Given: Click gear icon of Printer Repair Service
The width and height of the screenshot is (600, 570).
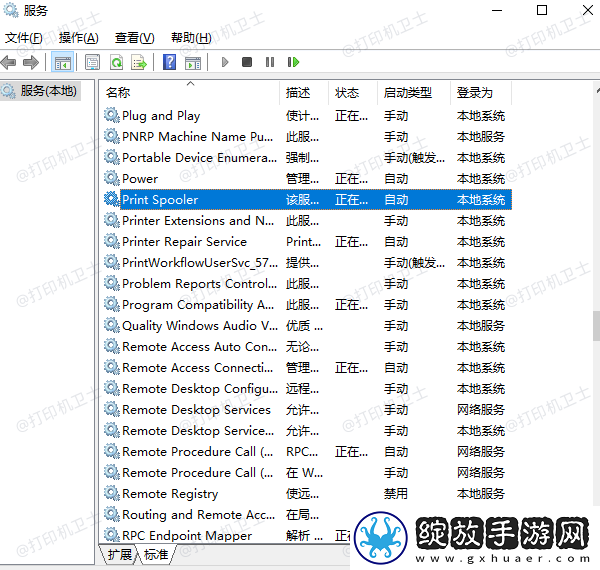Looking at the screenshot, I should [112, 241].
